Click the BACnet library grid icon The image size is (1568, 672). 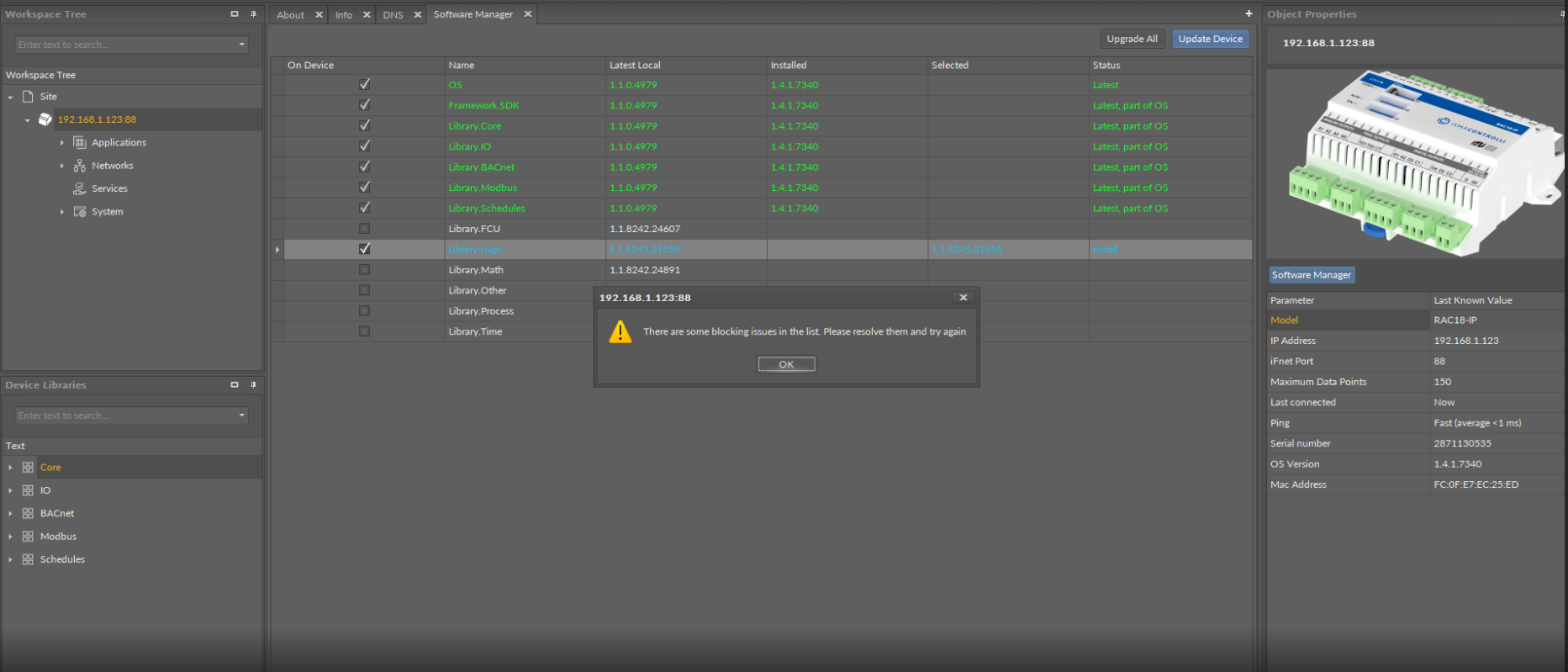coord(28,513)
